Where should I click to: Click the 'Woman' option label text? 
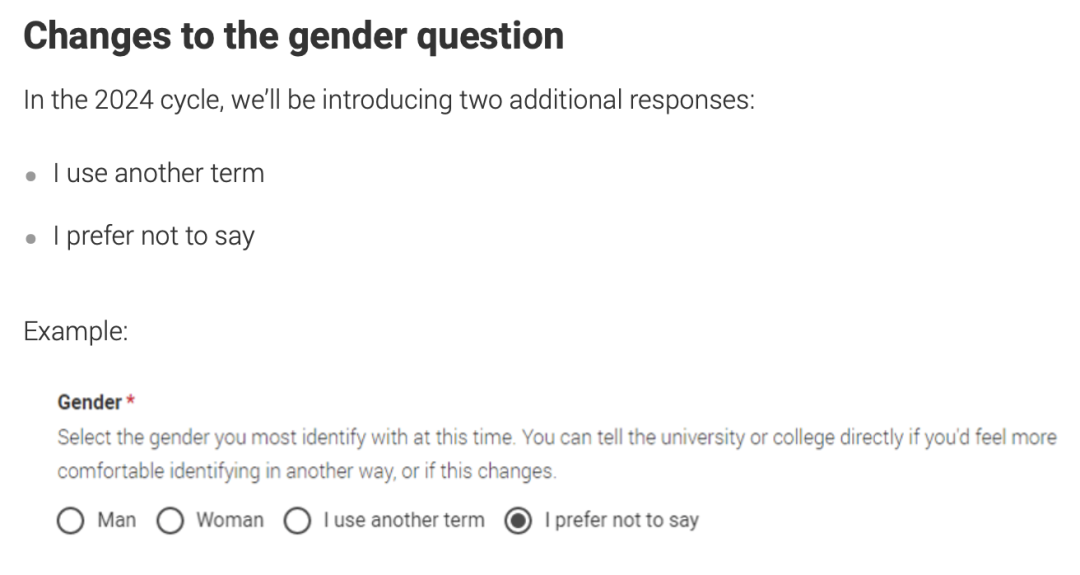[x=229, y=520]
